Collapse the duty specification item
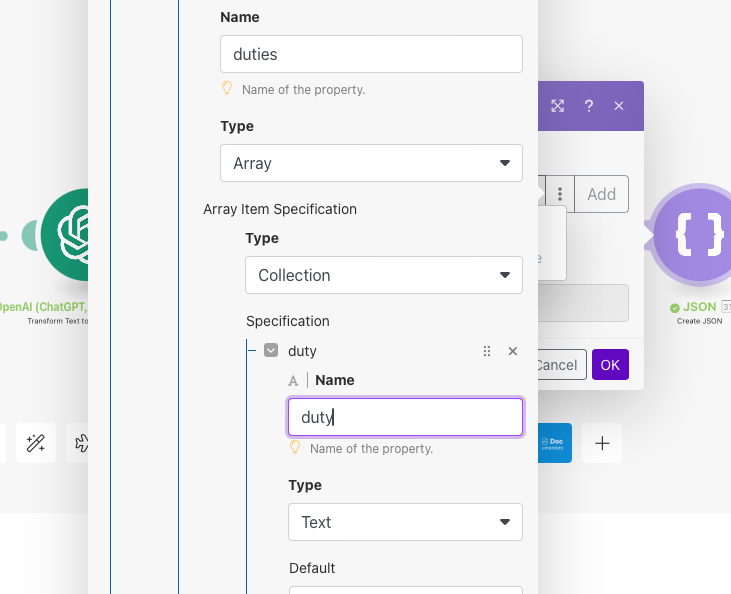The width and height of the screenshot is (731, 594). [x=271, y=351]
